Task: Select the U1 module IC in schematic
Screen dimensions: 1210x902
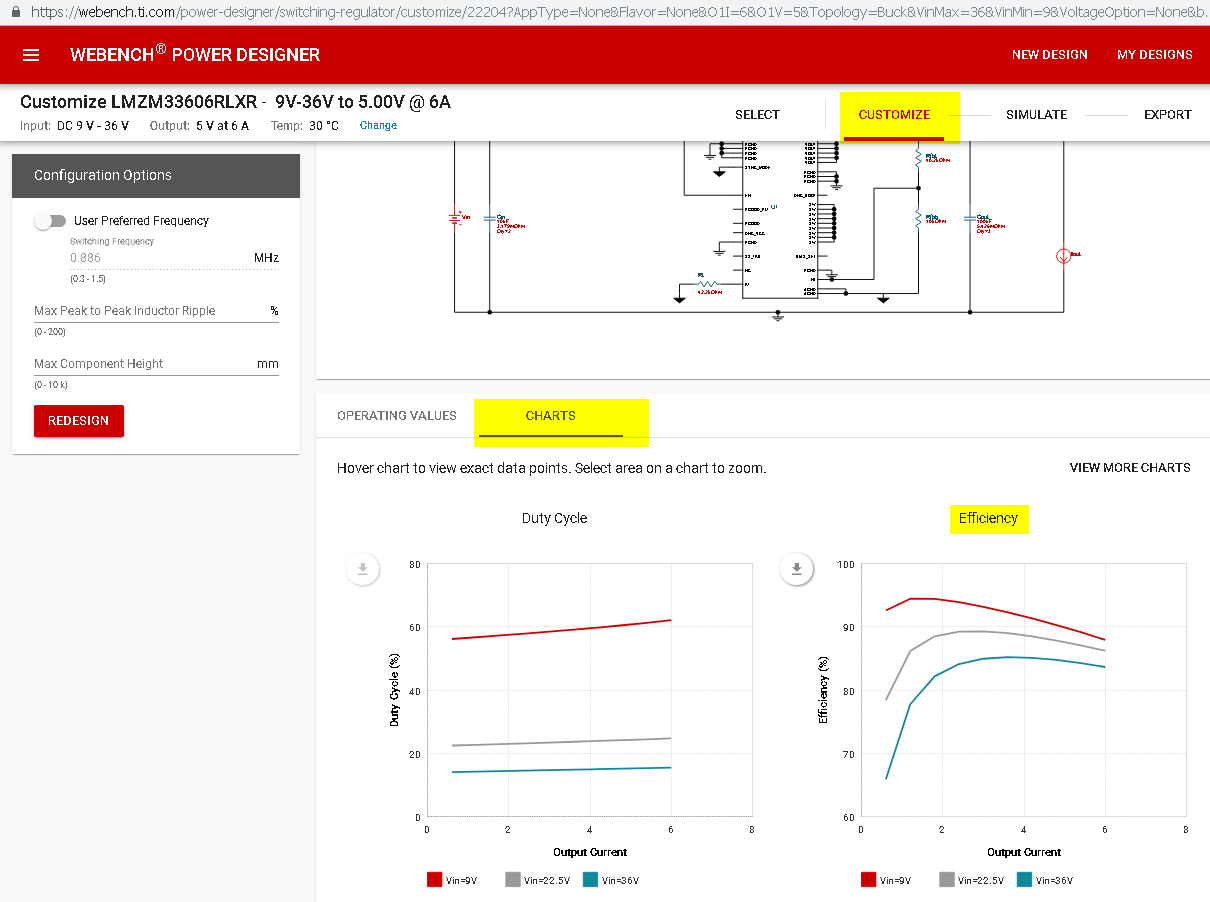Action: pyautogui.click(x=779, y=220)
